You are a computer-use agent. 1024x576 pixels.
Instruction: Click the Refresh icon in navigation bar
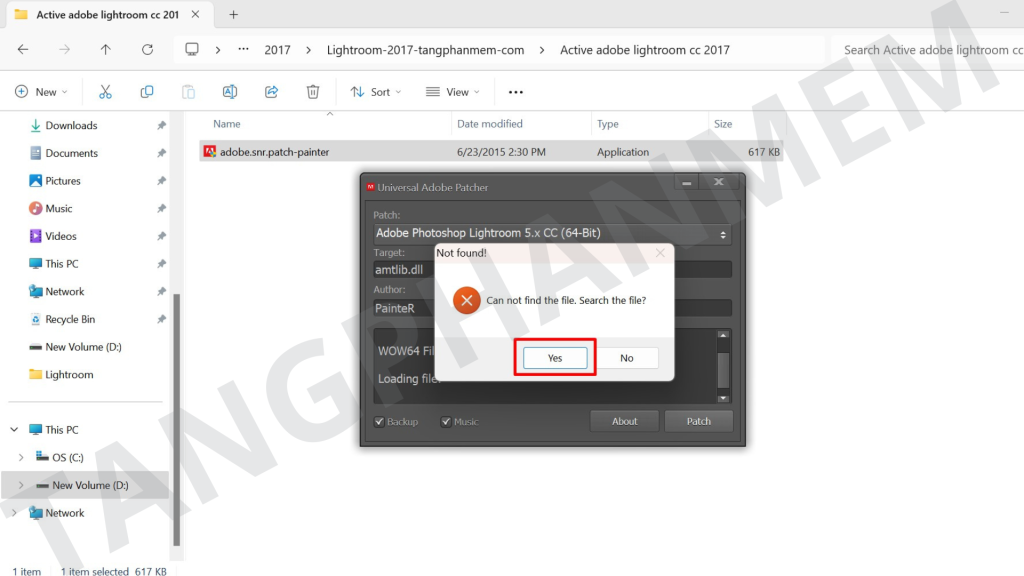(147, 50)
